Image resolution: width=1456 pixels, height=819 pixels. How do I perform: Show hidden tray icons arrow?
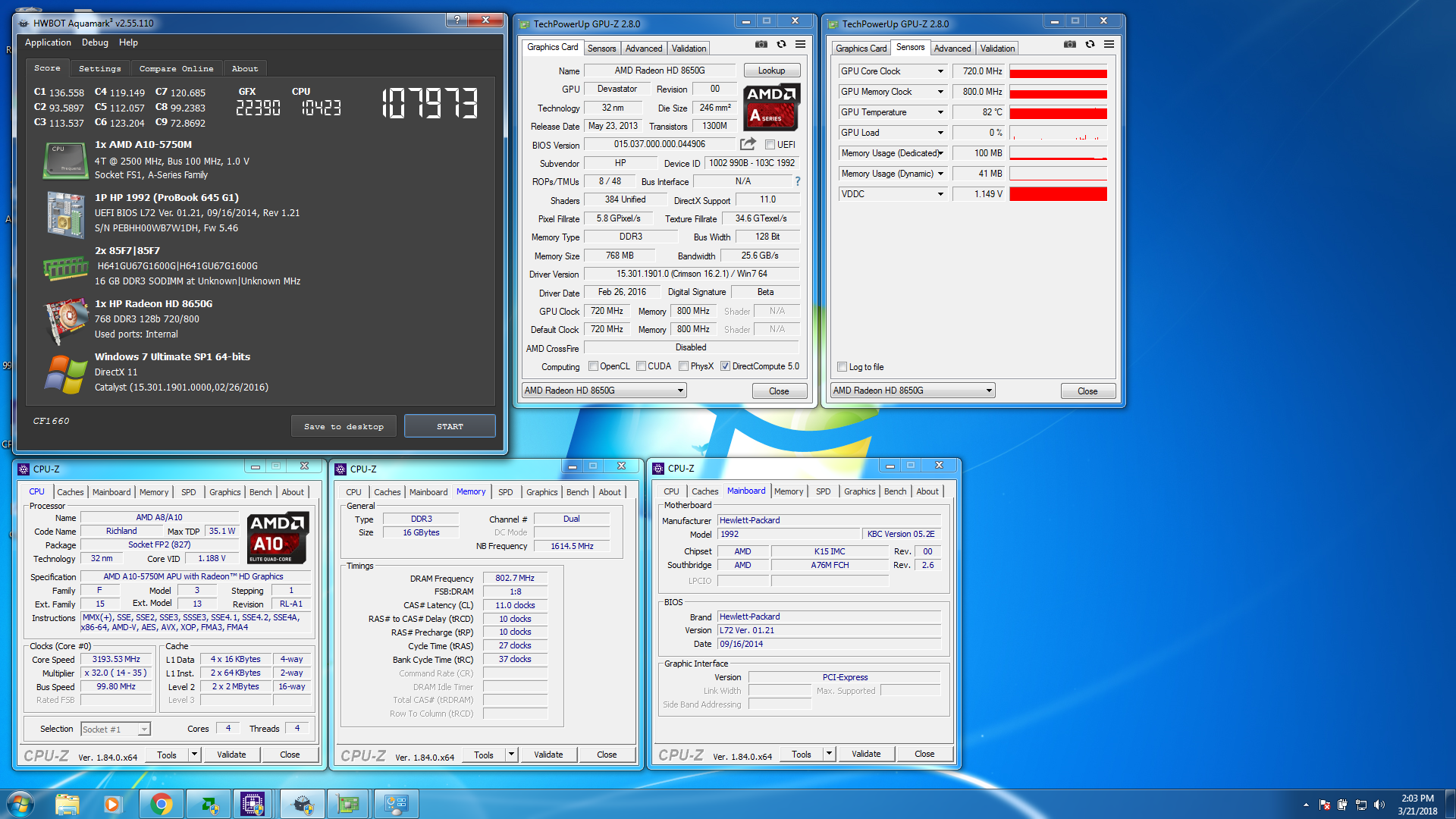pyautogui.click(x=1306, y=805)
